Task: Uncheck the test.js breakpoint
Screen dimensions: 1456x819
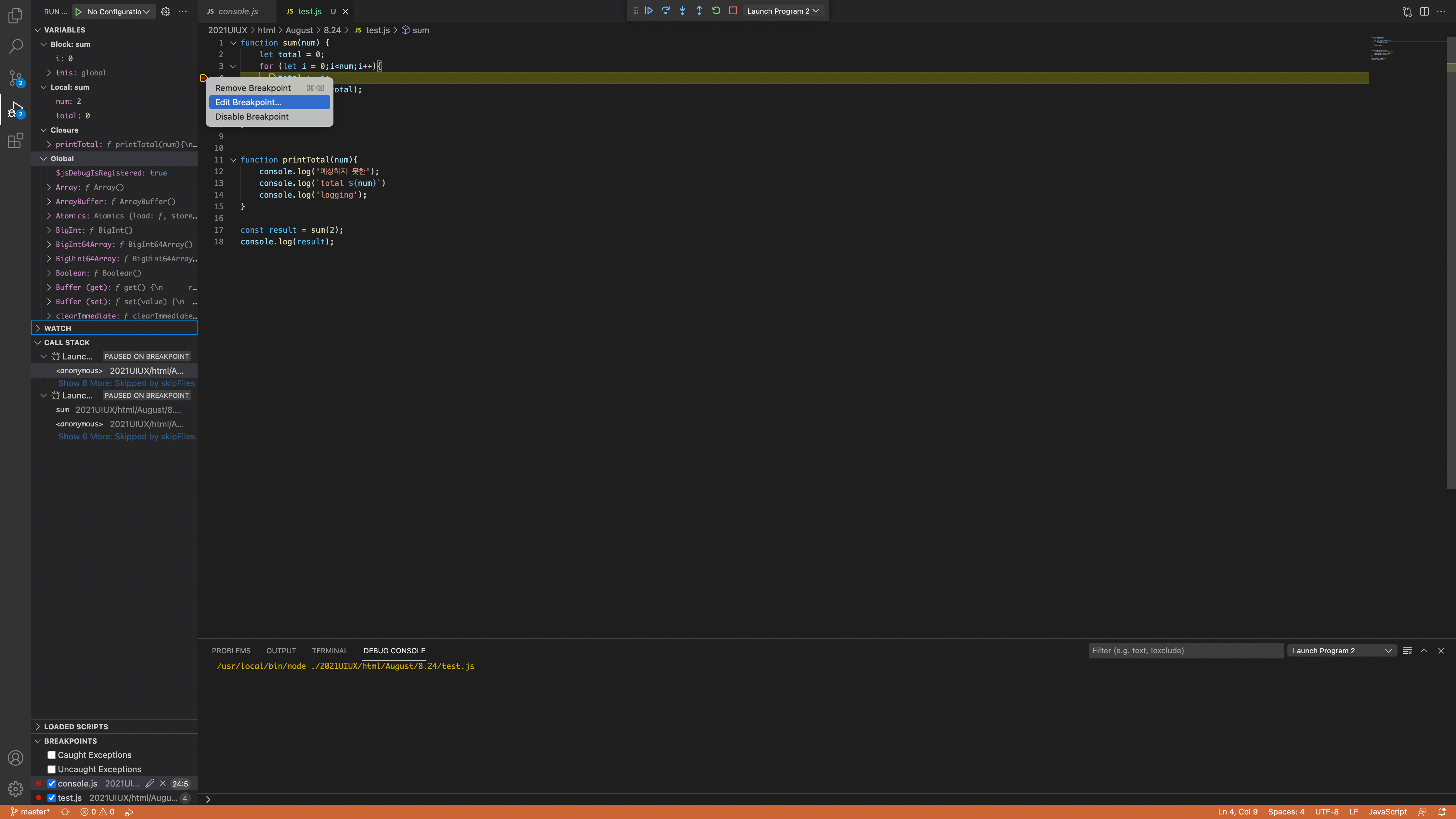Action: (x=51, y=798)
